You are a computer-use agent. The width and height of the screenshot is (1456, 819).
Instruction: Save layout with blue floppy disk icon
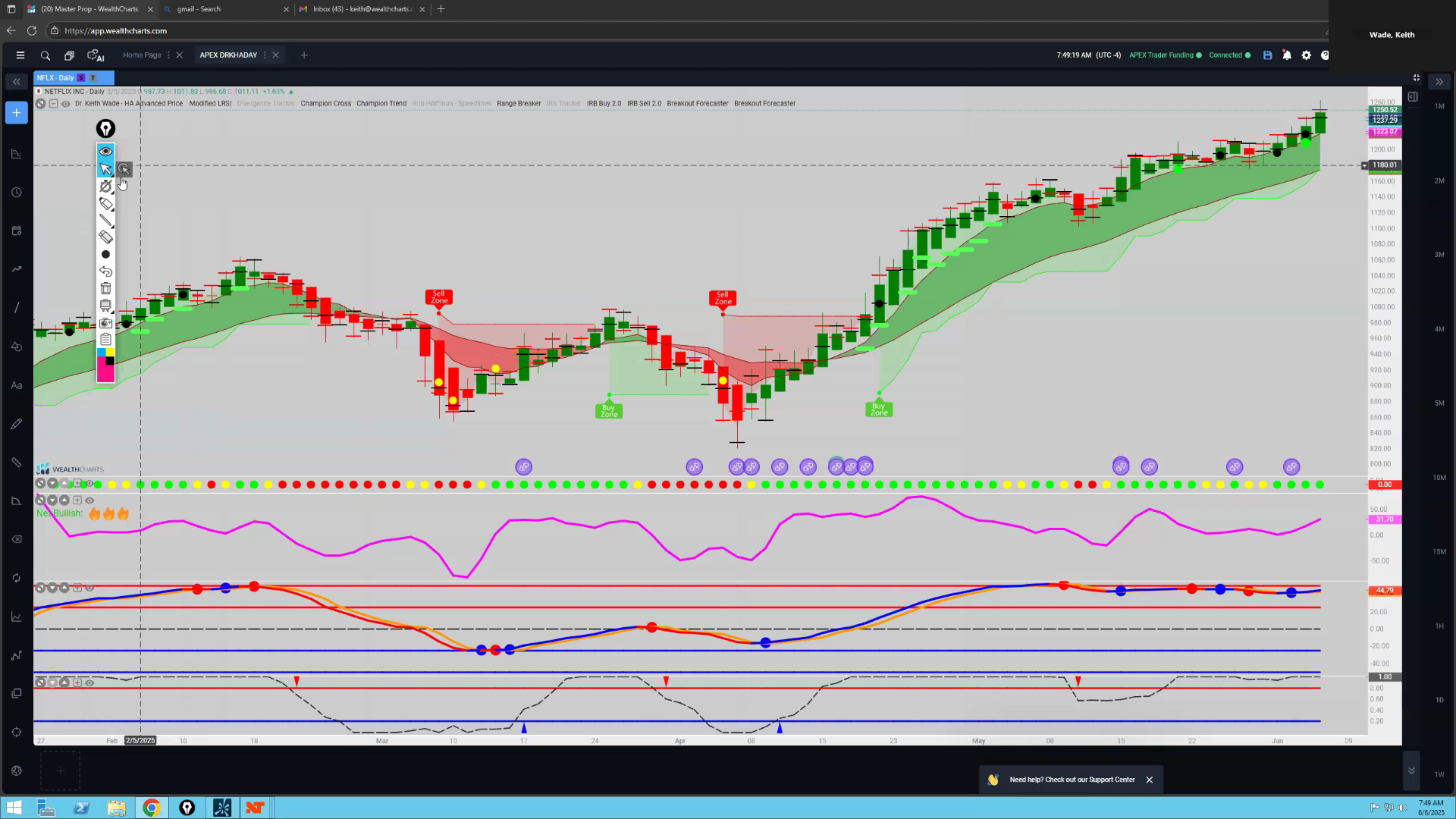coord(1267,55)
